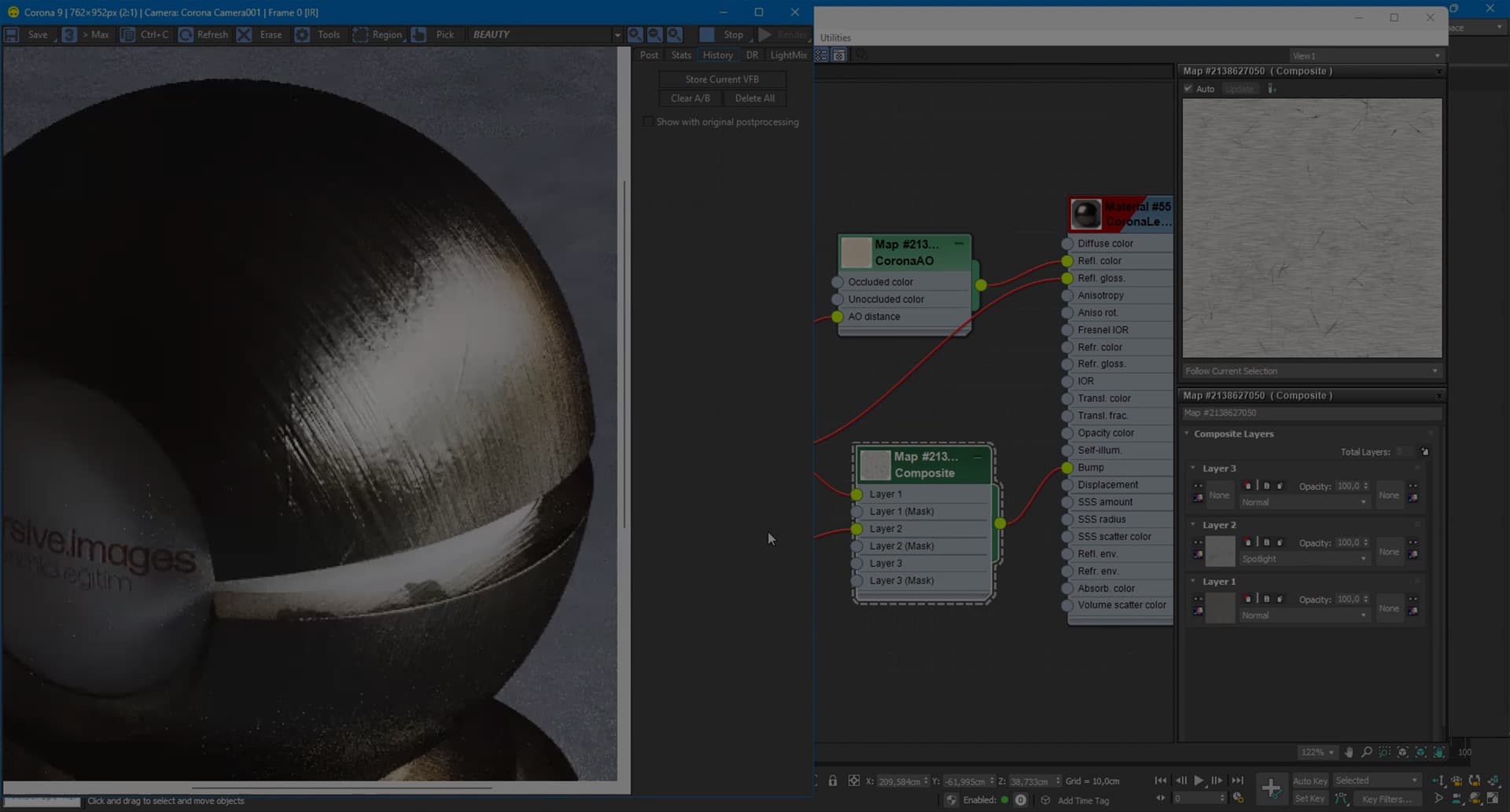The width and height of the screenshot is (1510, 812).
Task: Select the CoronaAO map node title
Action: tap(904, 252)
